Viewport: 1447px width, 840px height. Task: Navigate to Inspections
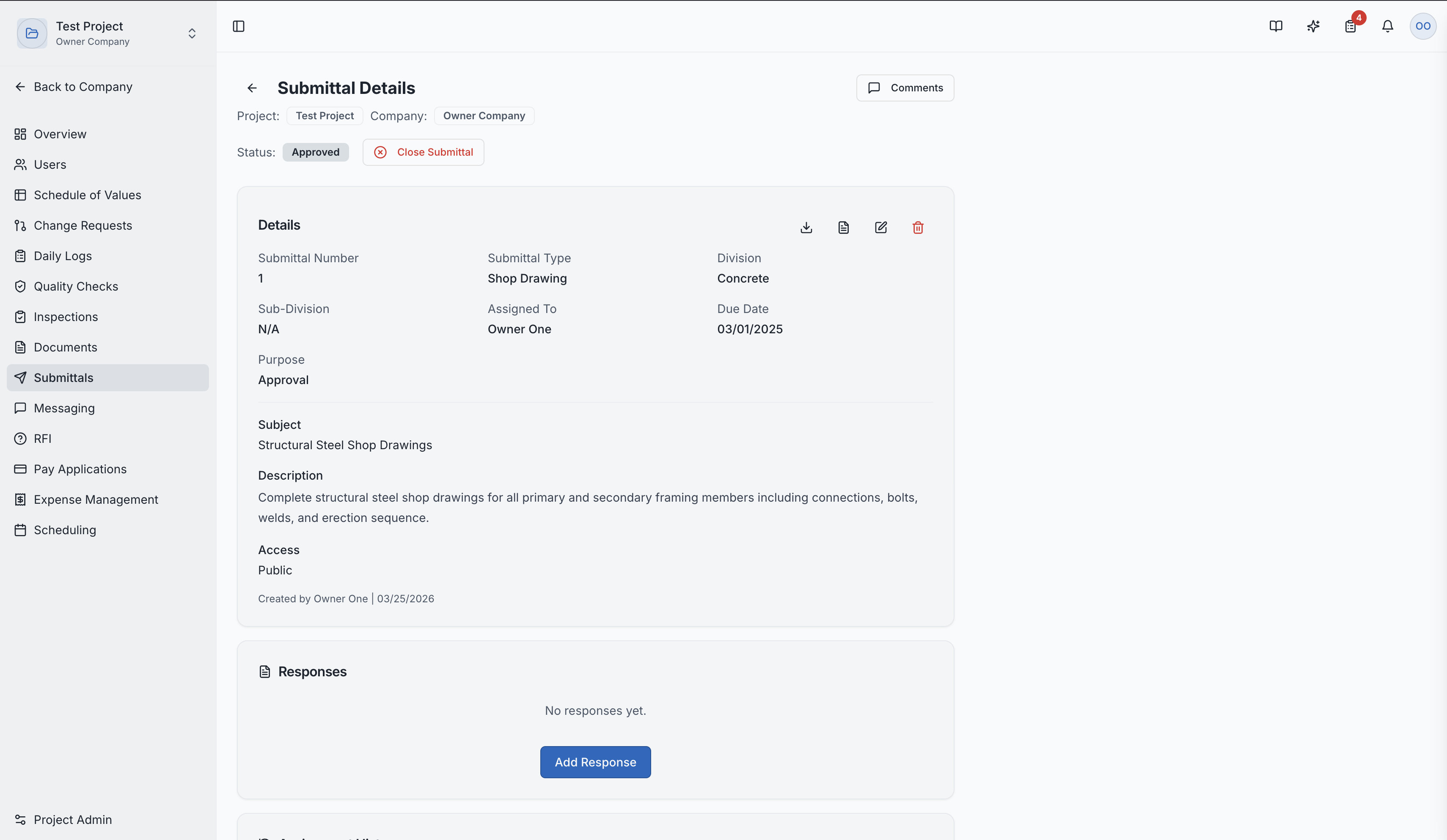point(108,316)
